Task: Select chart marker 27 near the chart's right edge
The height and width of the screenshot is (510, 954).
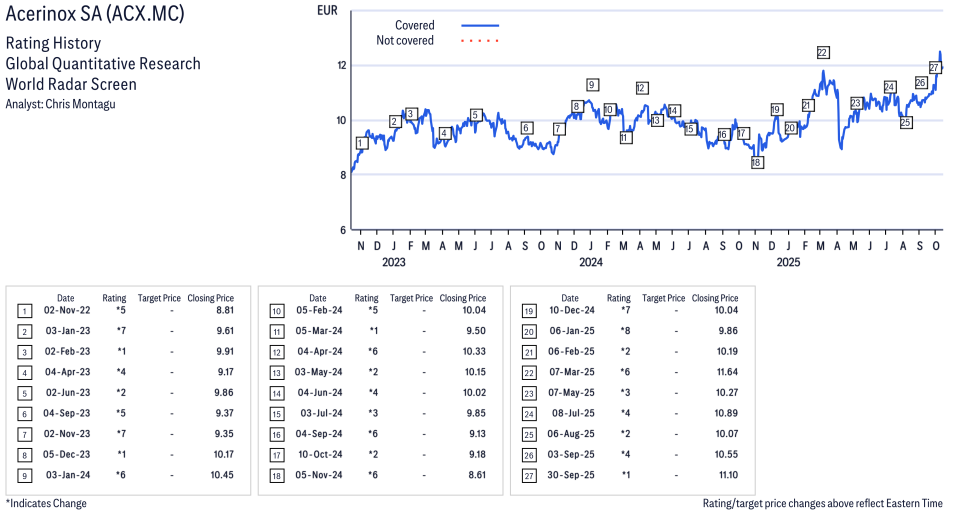Action: tap(934, 67)
